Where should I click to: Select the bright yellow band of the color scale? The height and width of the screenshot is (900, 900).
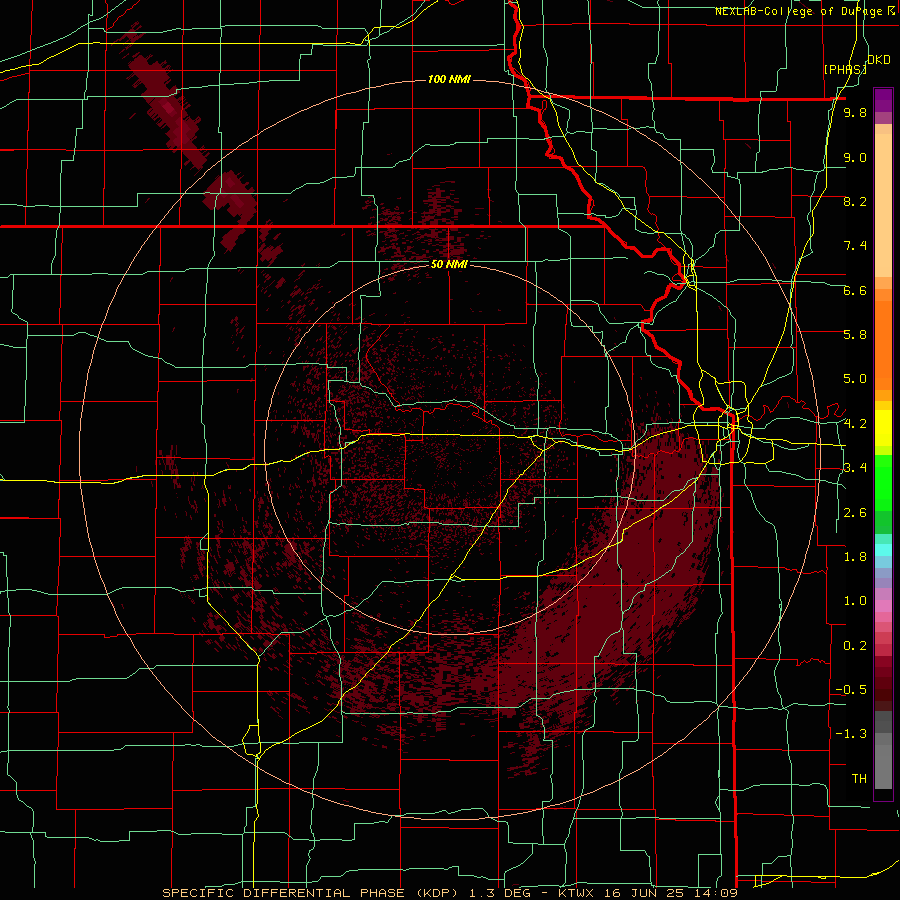click(883, 428)
